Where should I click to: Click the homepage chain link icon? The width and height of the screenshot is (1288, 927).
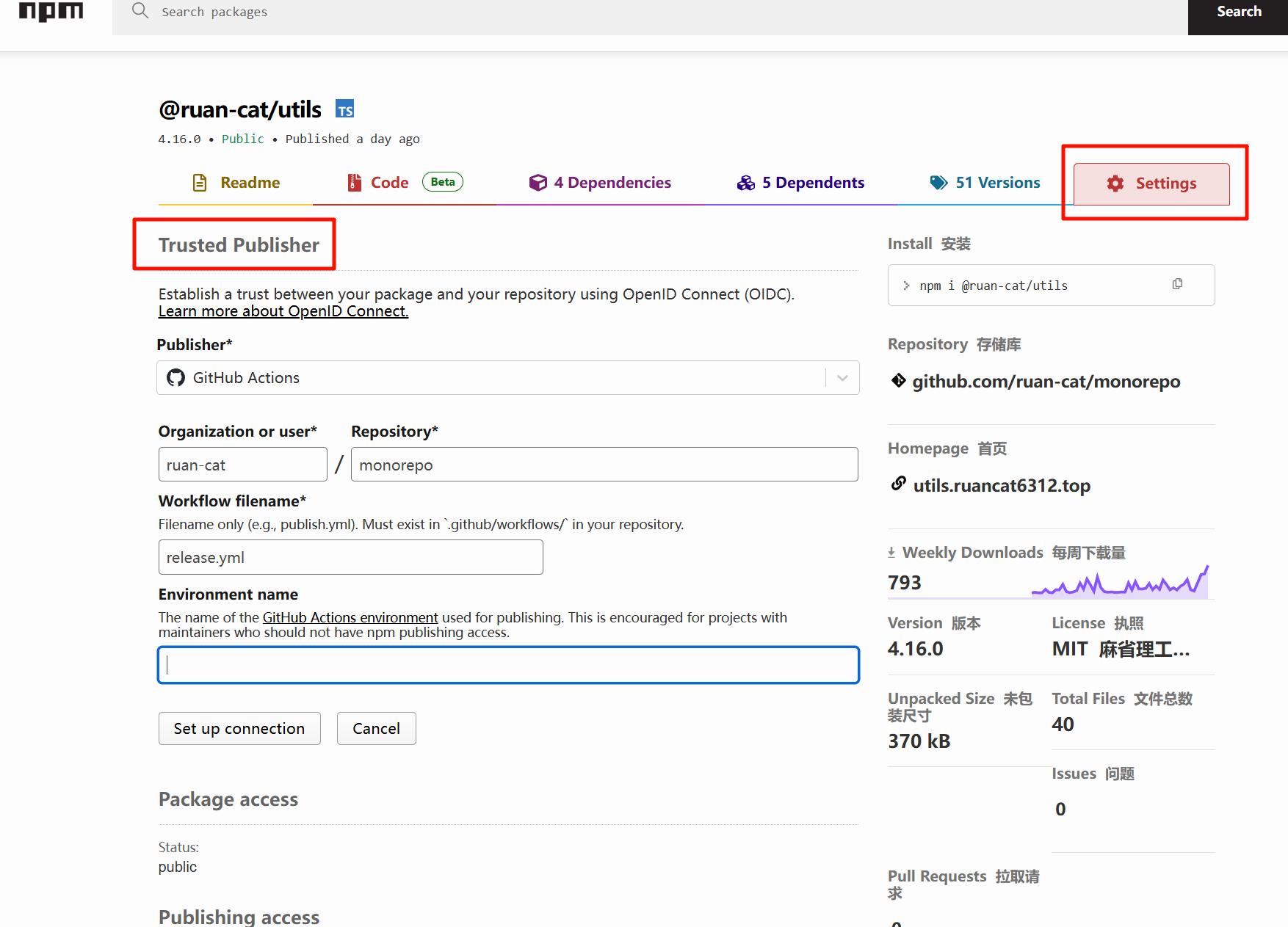pos(898,484)
